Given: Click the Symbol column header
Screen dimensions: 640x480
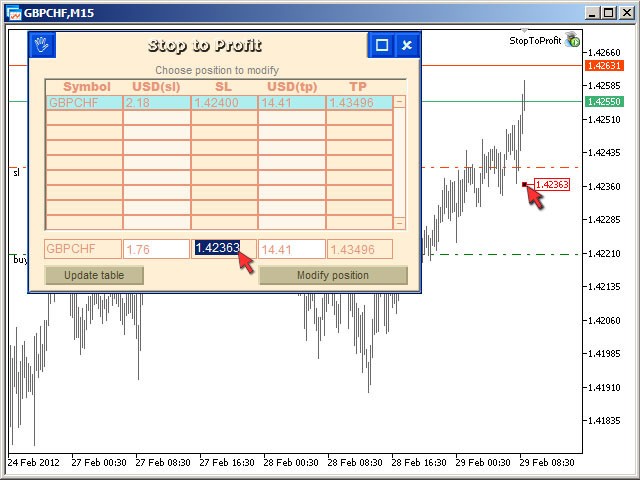Looking at the screenshot, I should pos(87,87).
